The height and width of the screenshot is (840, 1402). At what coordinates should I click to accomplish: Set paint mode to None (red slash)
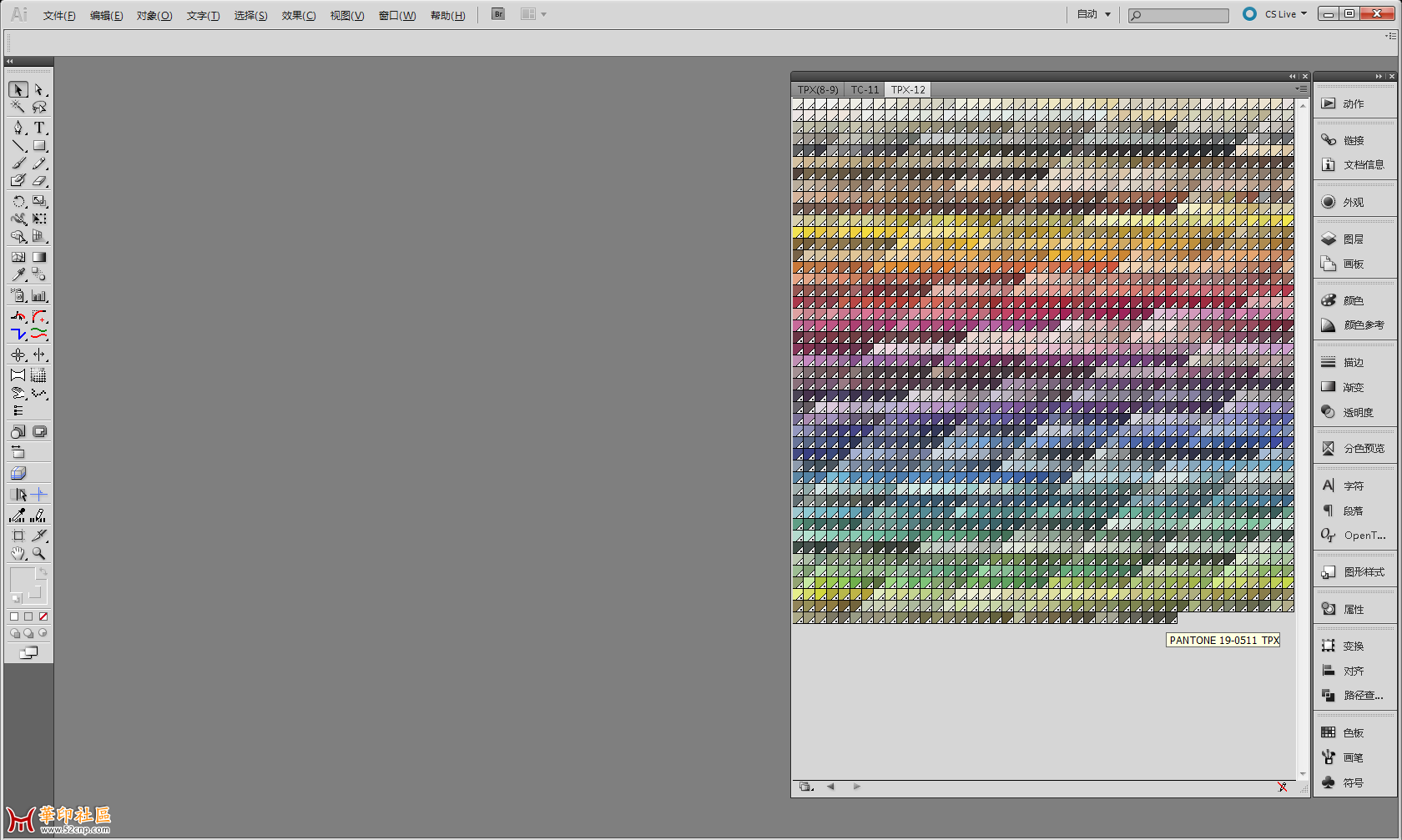[43, 616]
